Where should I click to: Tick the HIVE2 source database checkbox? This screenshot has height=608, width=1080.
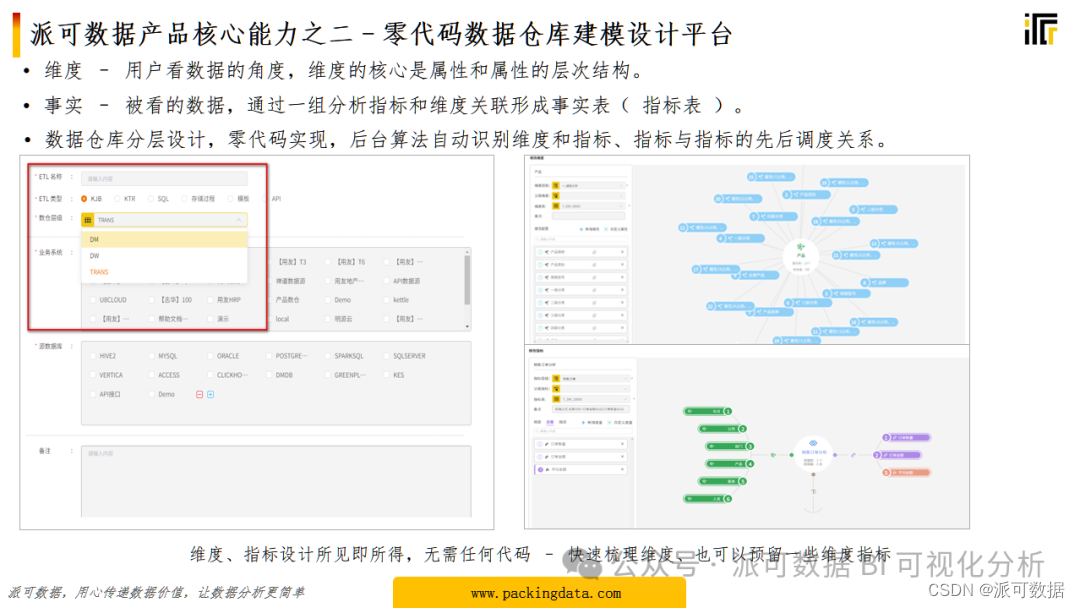coord(93,356)
